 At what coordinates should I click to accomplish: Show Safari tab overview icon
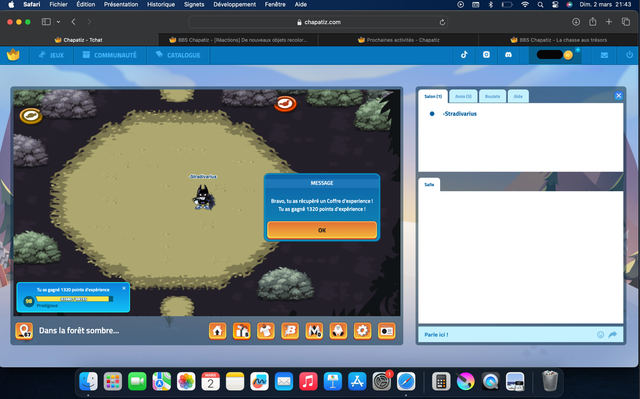[626, 22]
